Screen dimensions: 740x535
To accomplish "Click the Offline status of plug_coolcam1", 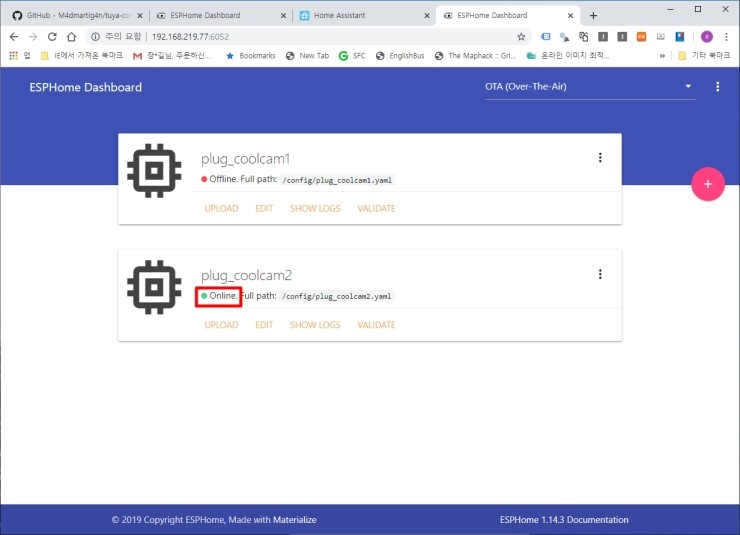I will pyautogui.click(x=219, y=179).
